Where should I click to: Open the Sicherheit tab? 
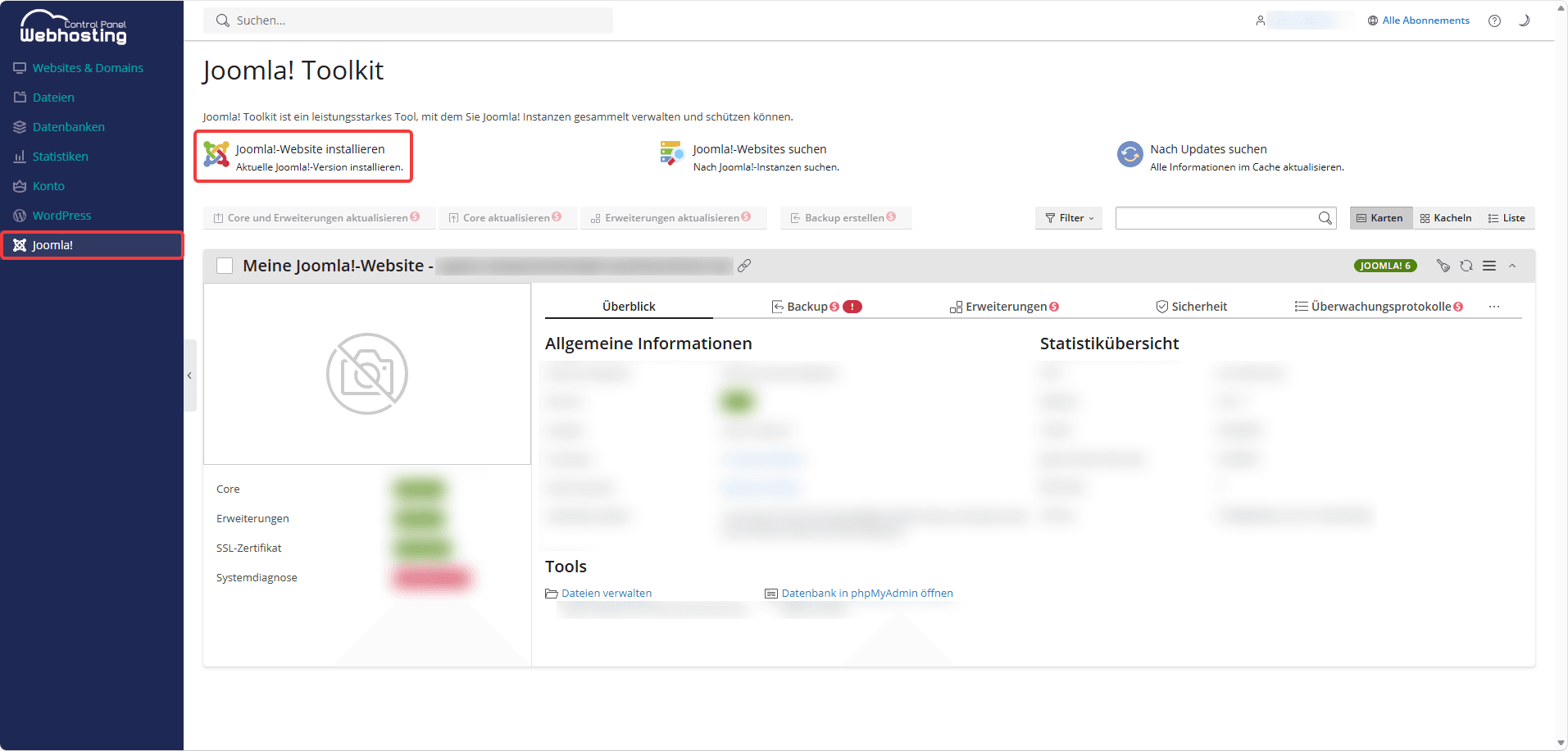click(1191, 307)
